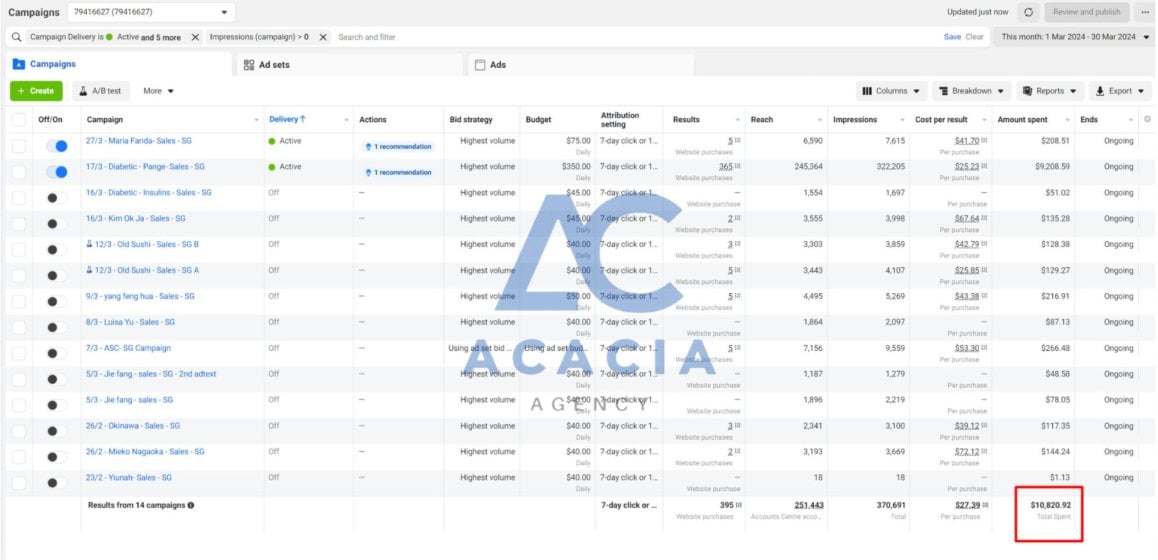Remove the Campaign Delivery filter
Screen dimensions: 1158x560
click(195, 37)
